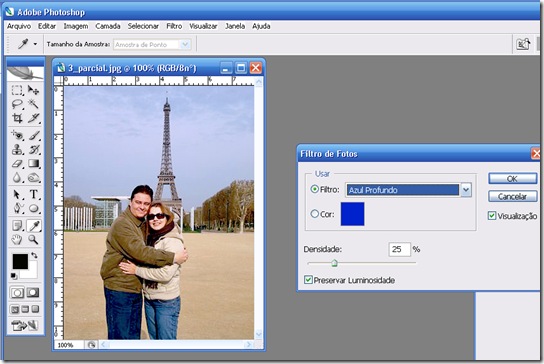Select the Type tool
Image resolution: width=544 pixels, height=364 pixels.
(34, 194)
